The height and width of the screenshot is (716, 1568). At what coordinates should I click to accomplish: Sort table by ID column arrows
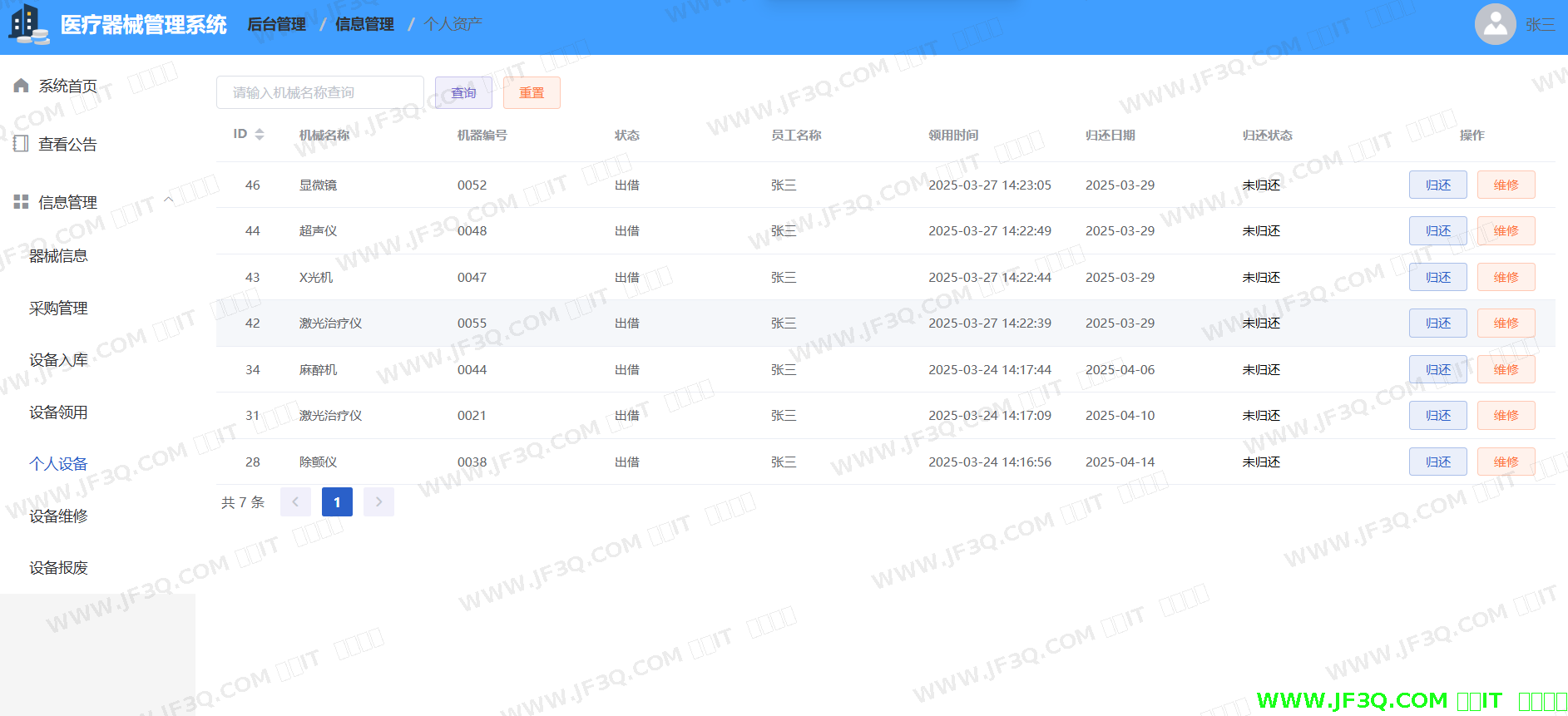point(260,135)
